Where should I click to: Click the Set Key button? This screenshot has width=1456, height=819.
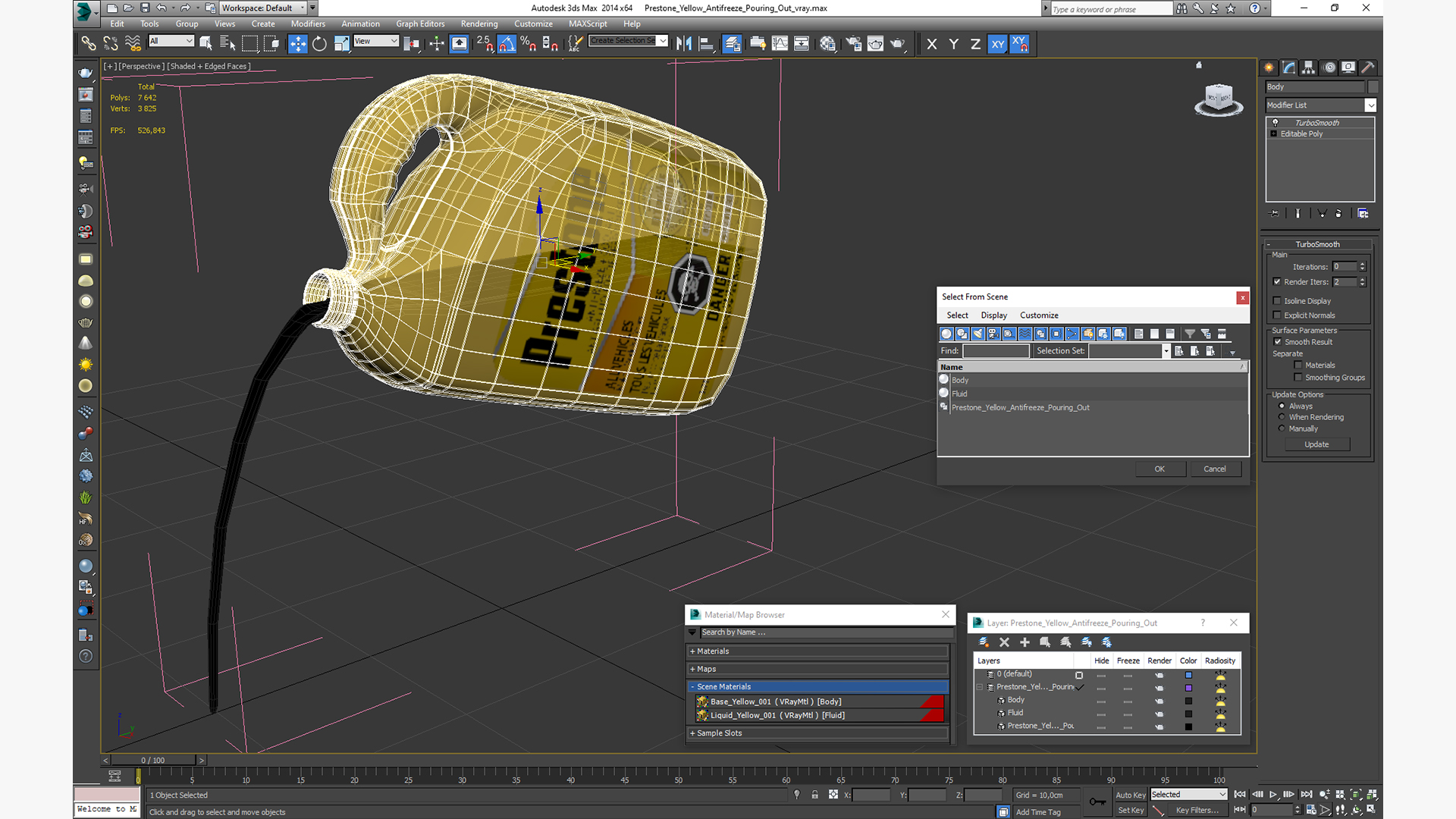pos(1130,810)
